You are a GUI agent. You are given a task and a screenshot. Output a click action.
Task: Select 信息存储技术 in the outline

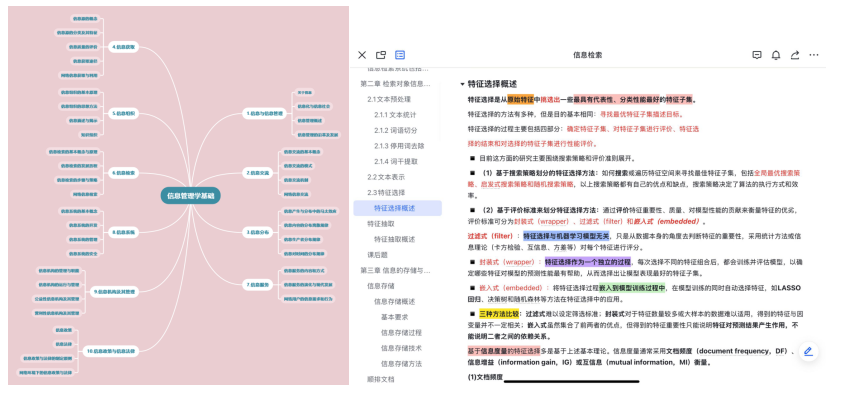pos(401,349)
